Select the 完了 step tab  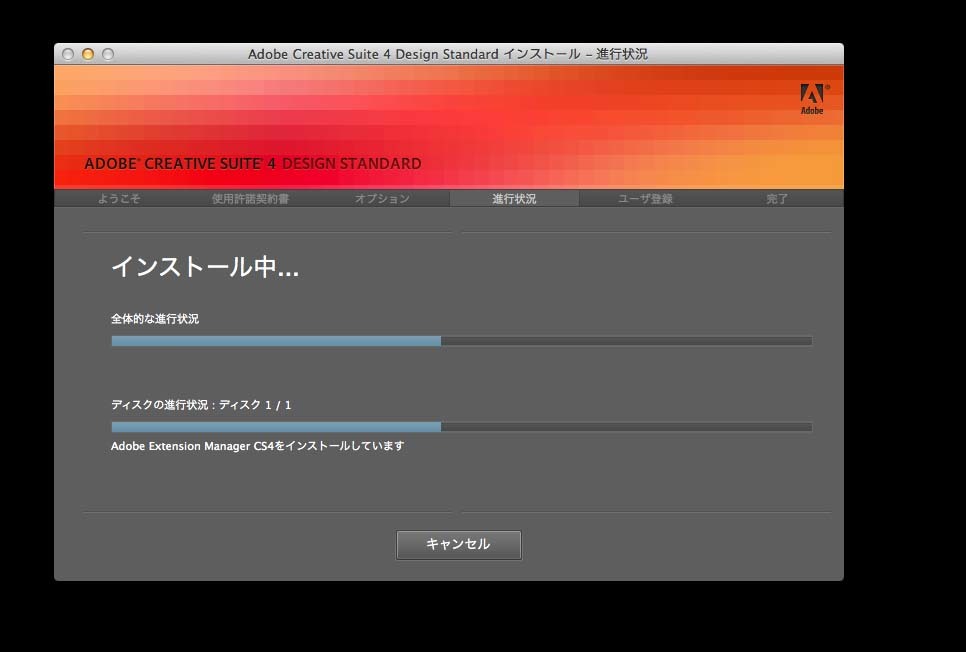pos(777,198)
